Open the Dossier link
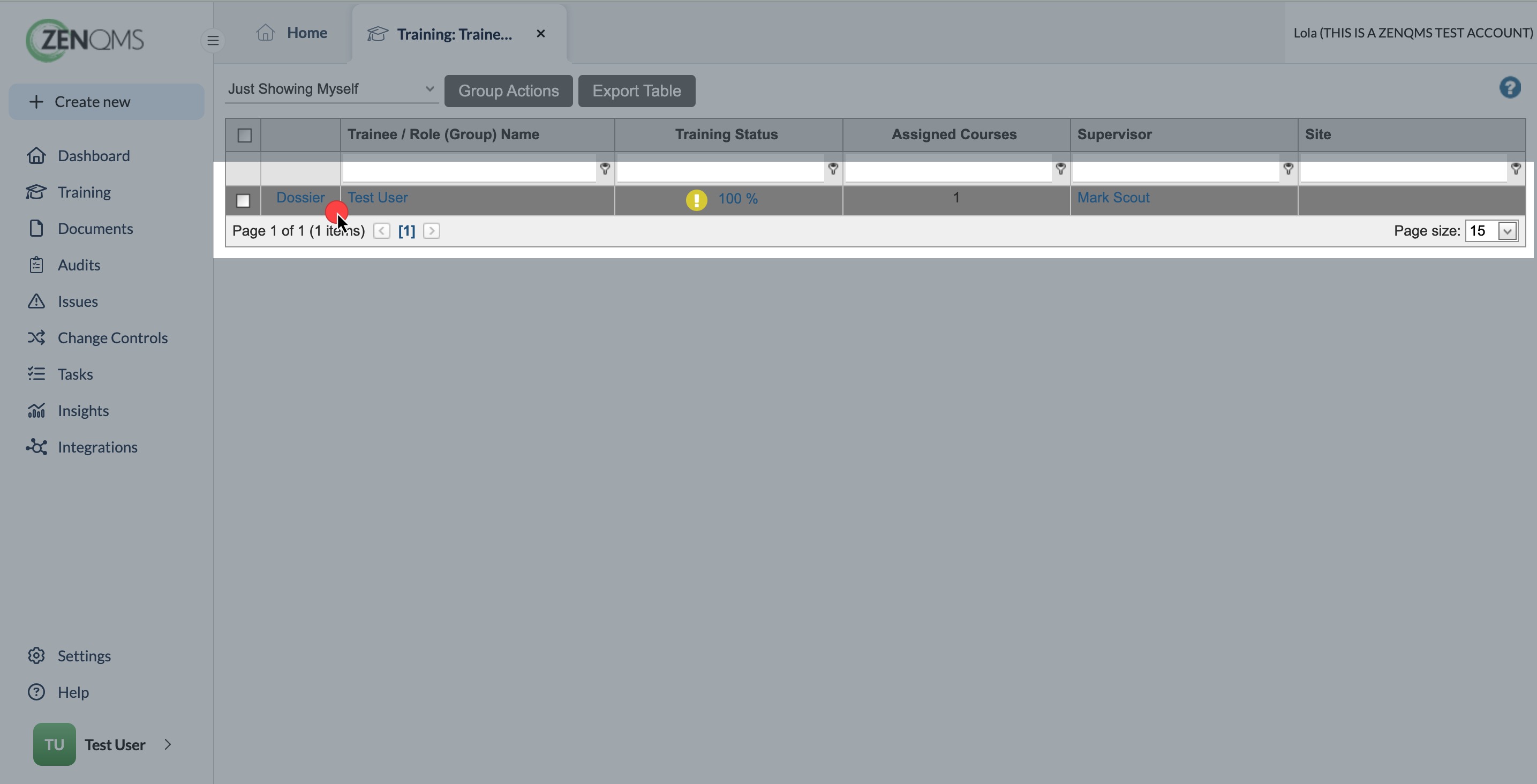This screenshot has height=784, width=1537. pos(300,198)
